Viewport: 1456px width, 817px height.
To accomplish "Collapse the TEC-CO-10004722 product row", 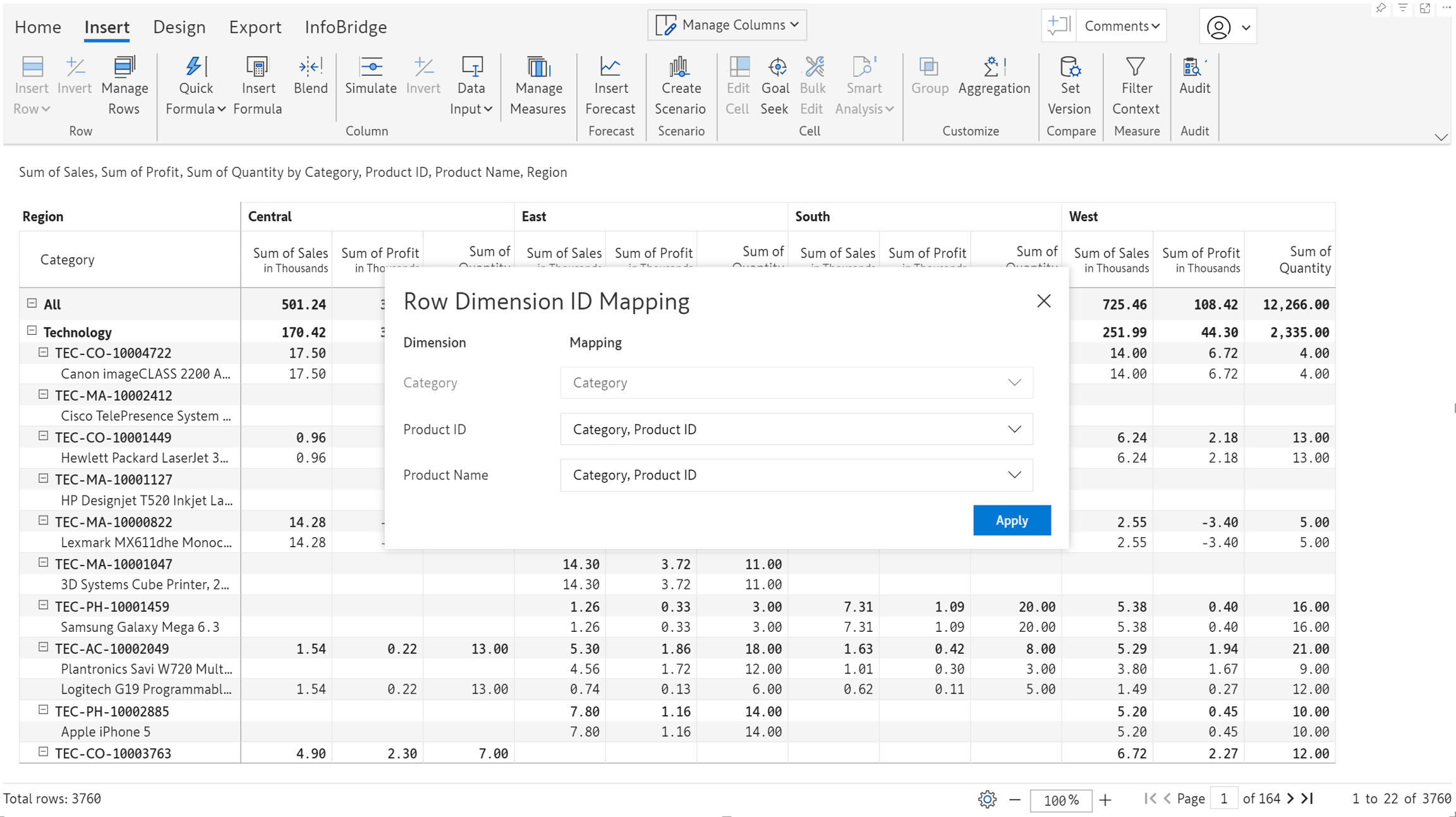I will pos(44,353).
